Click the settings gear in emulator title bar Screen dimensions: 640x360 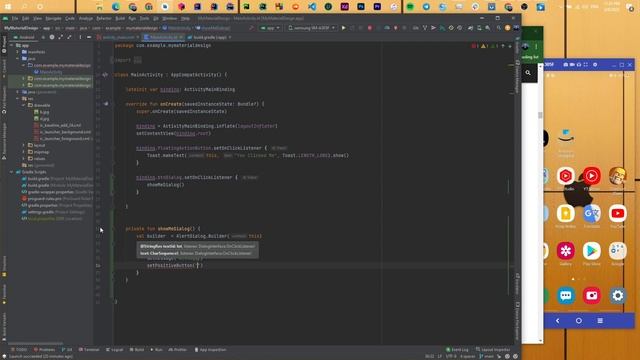(595, 64)
